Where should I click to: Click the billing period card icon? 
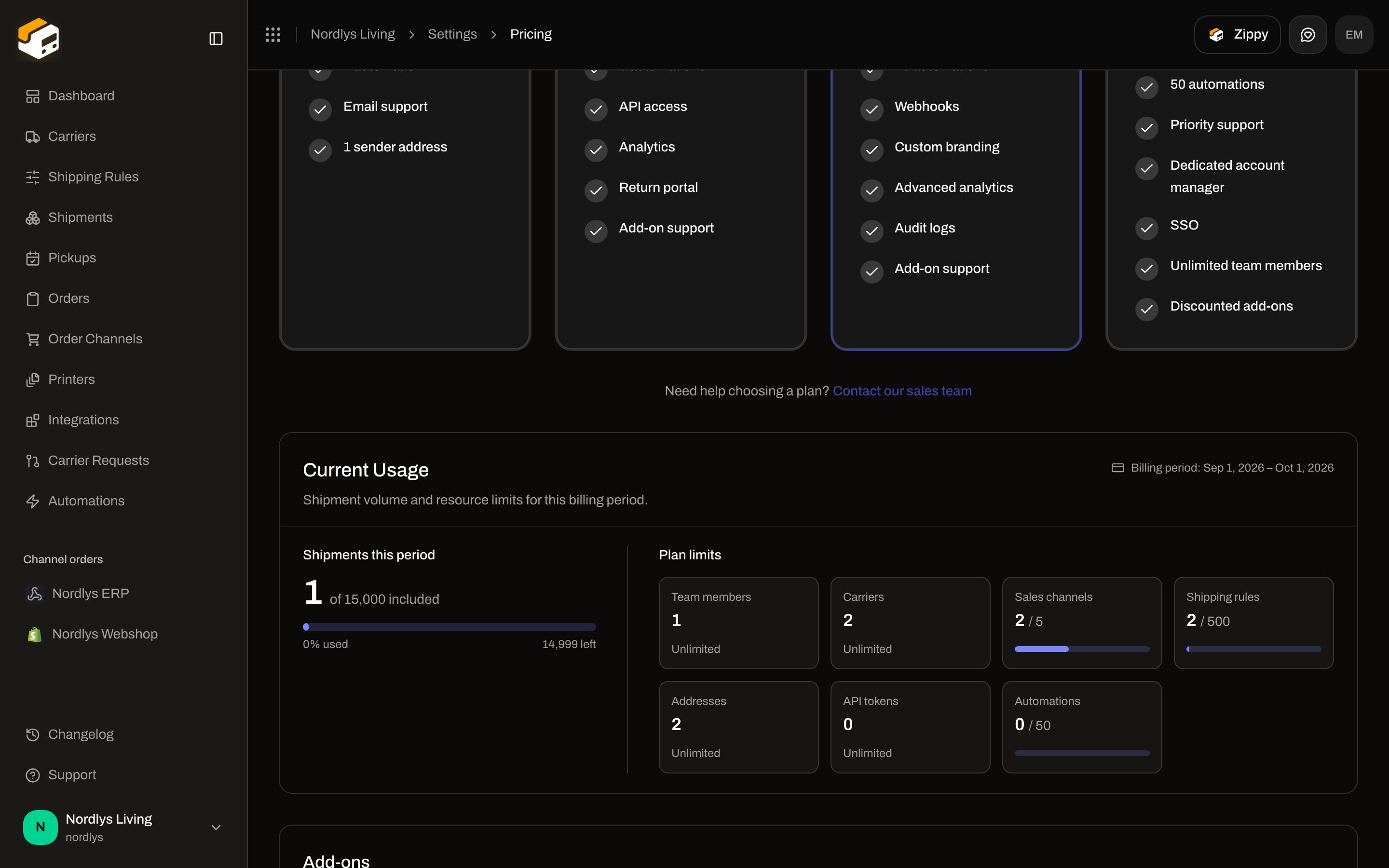pyautogui.click(x=1117, y=468)
